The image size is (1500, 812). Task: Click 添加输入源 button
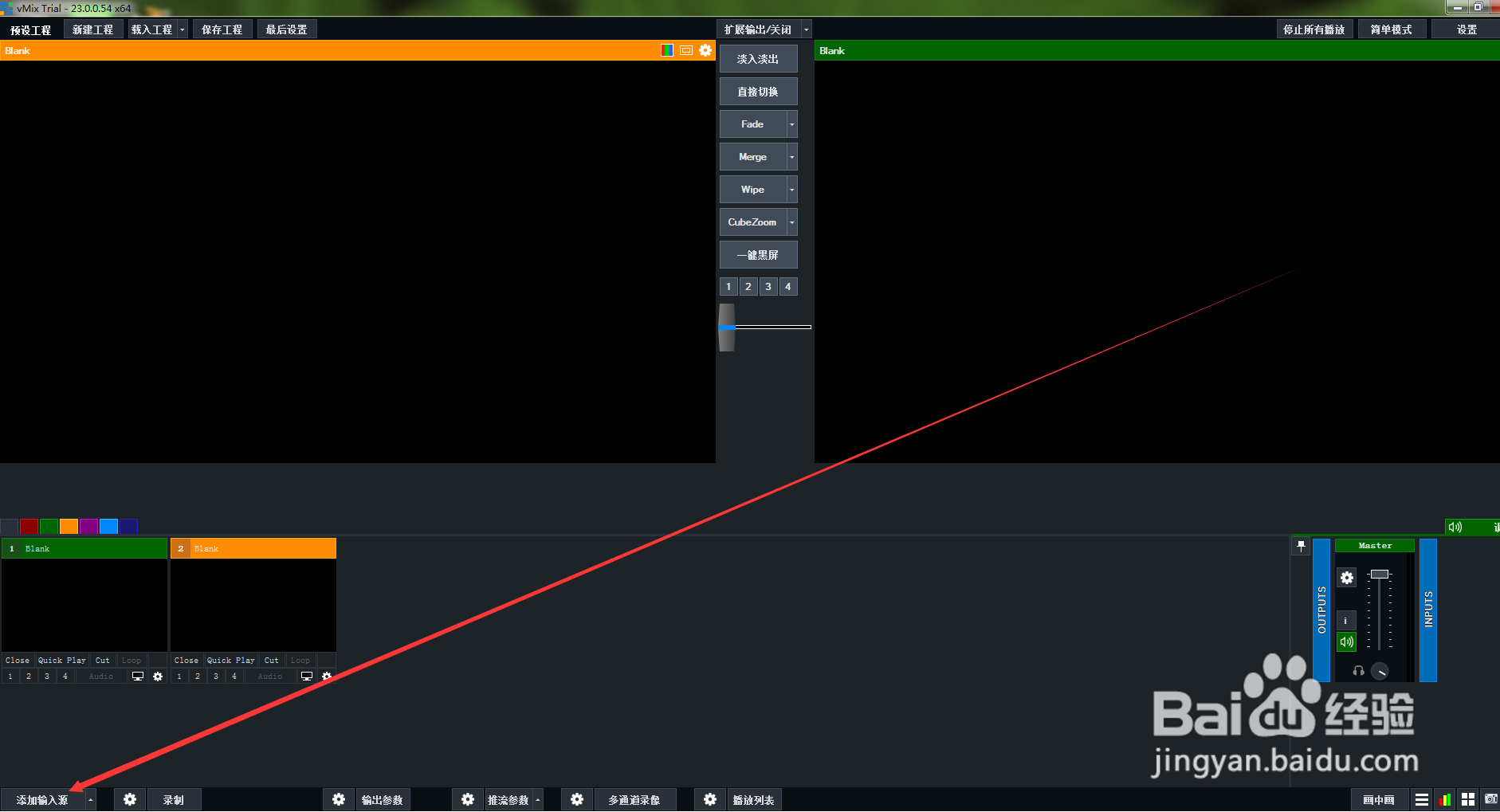click(43, 799)
